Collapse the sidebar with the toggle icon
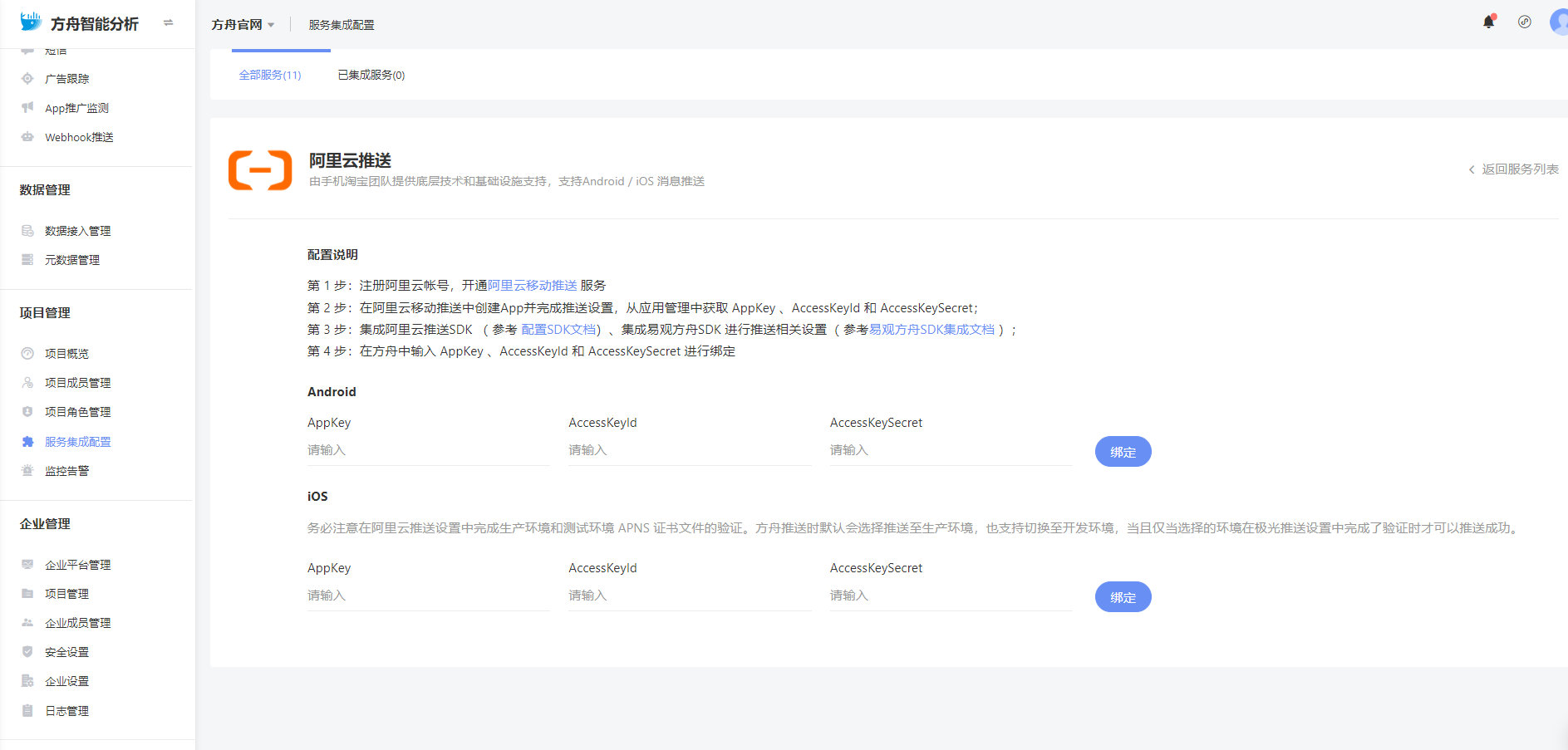 pos(169,23)
